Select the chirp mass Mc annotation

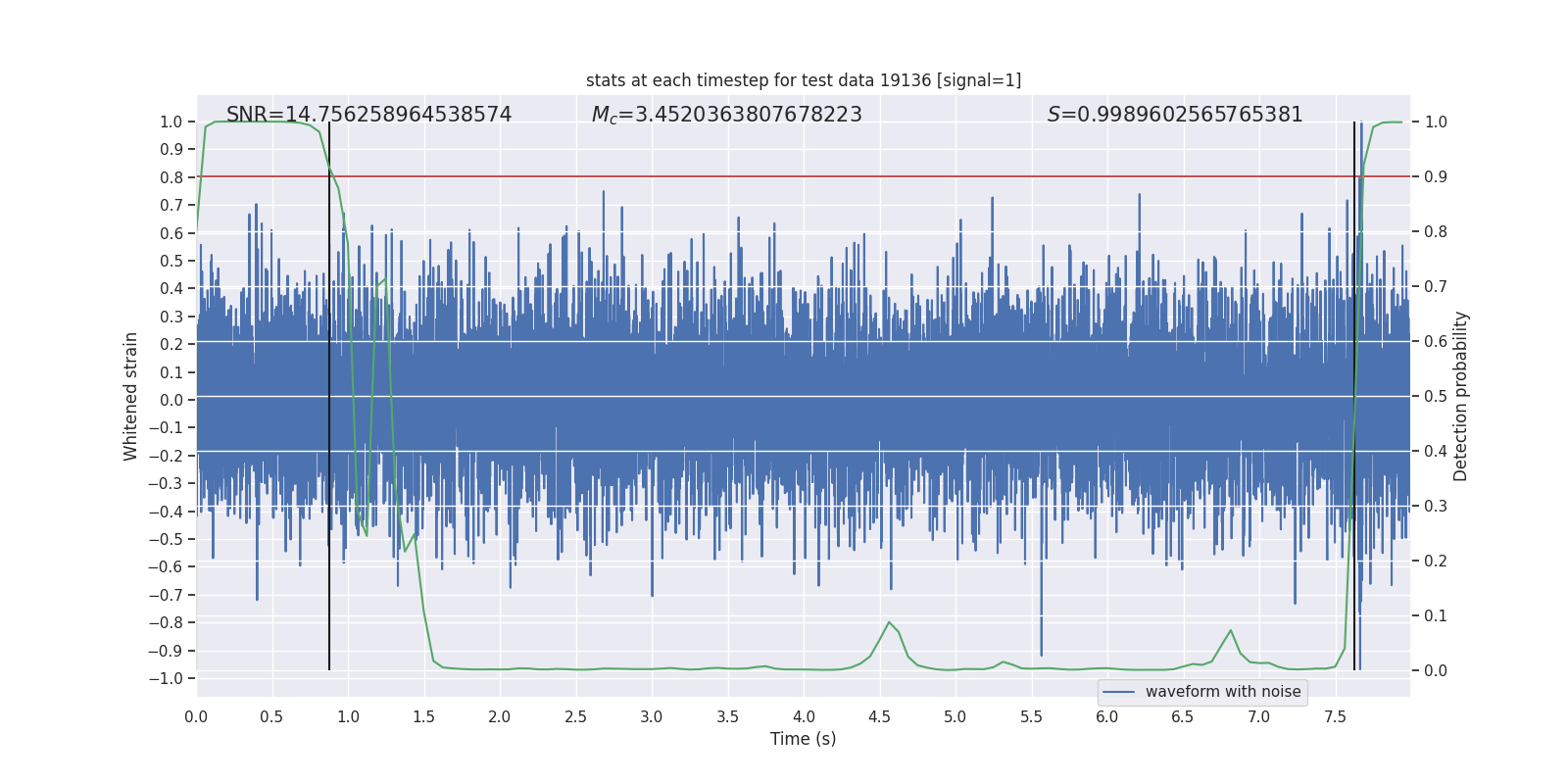click(x=726, y=115)
